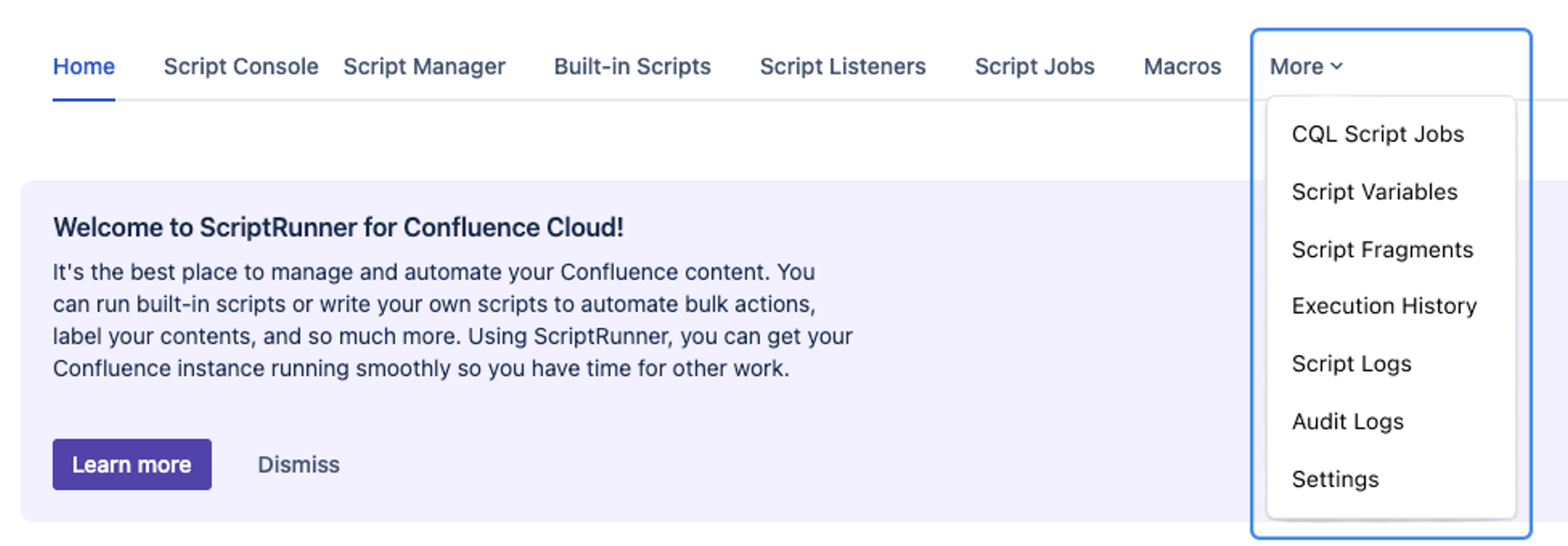Click the welcome banner heading text
Screen dimensions: 1568x546
(x=338, y=227)
